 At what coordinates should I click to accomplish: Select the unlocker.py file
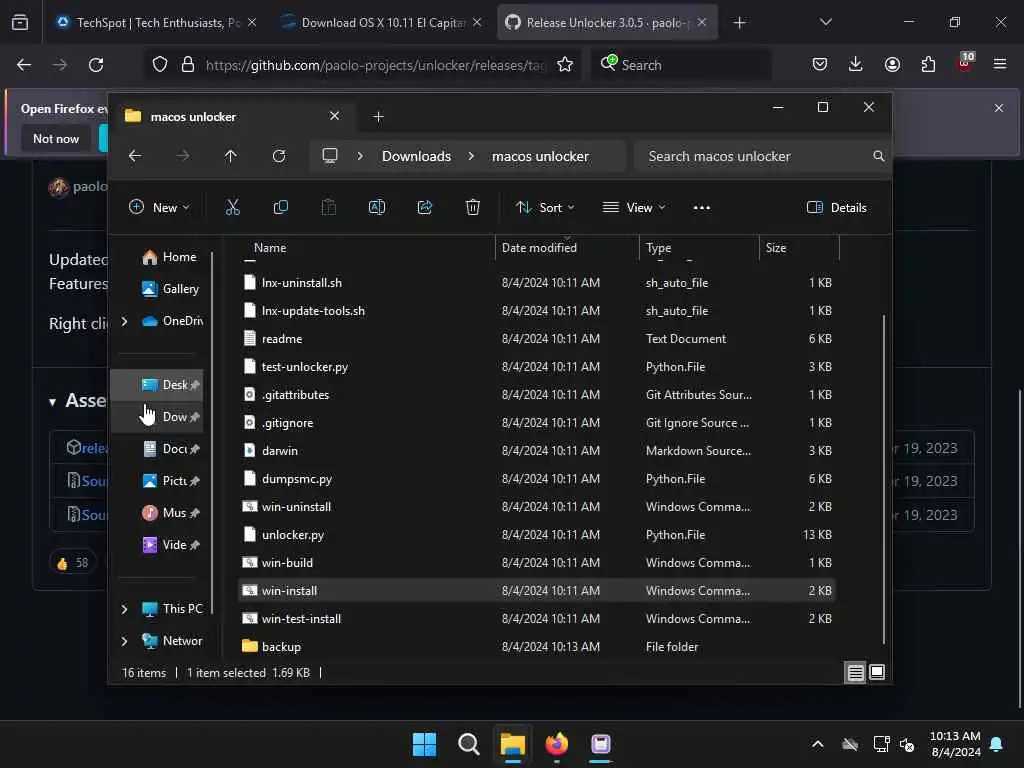[x=537, y=534]
